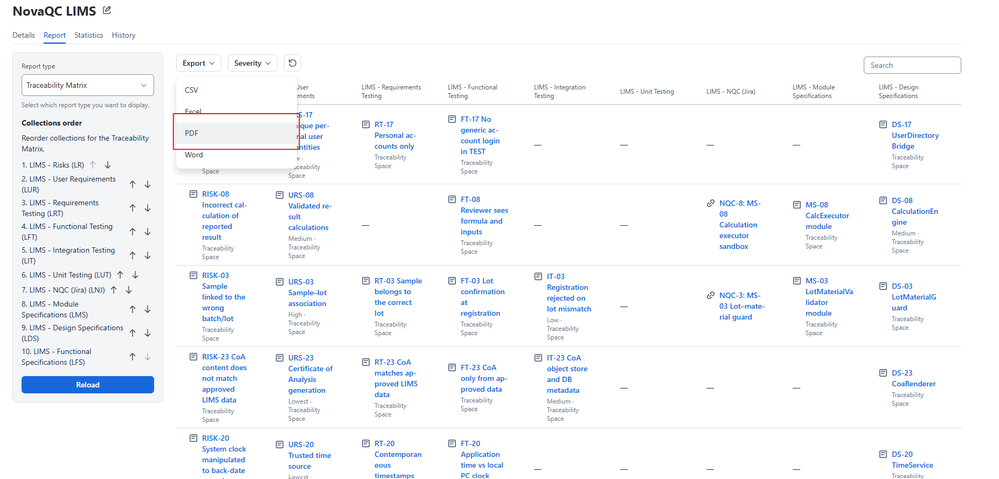
Task: Choose CSV from the Export menu
Action: (x=236, y=90)
